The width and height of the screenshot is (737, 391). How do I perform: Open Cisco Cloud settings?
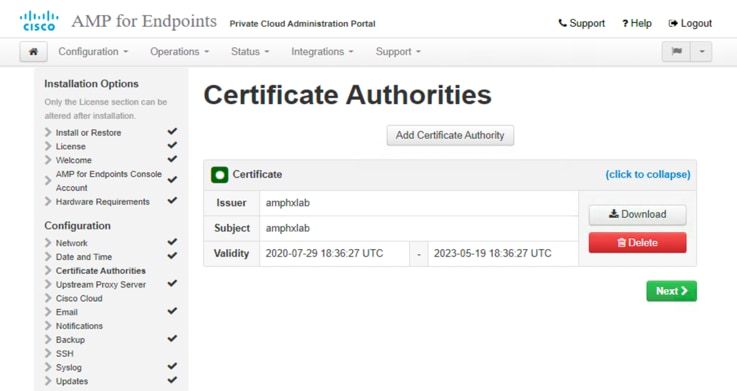click(79, 298)
